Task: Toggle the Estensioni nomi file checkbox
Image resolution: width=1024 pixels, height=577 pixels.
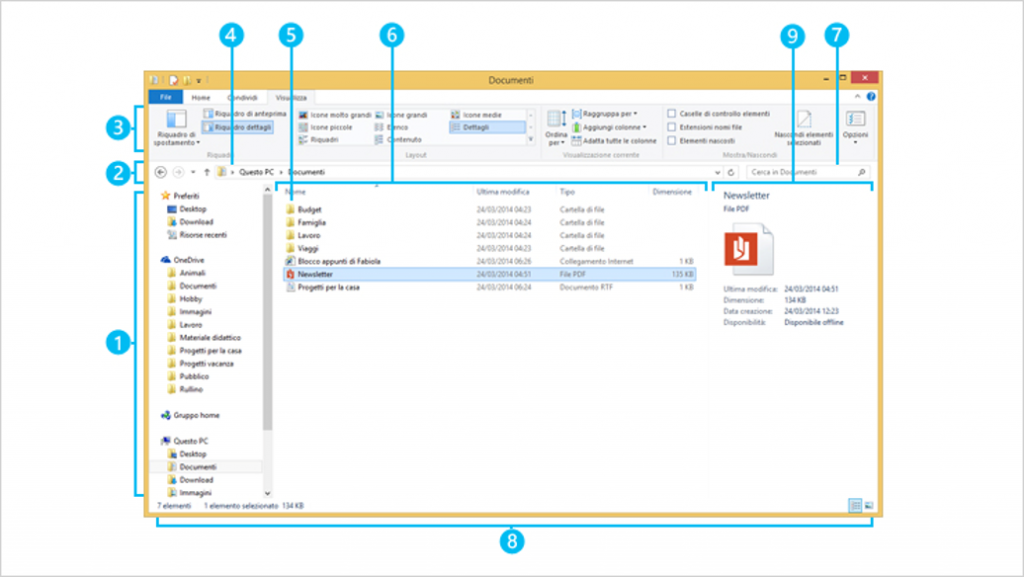Action: [672, 128]
